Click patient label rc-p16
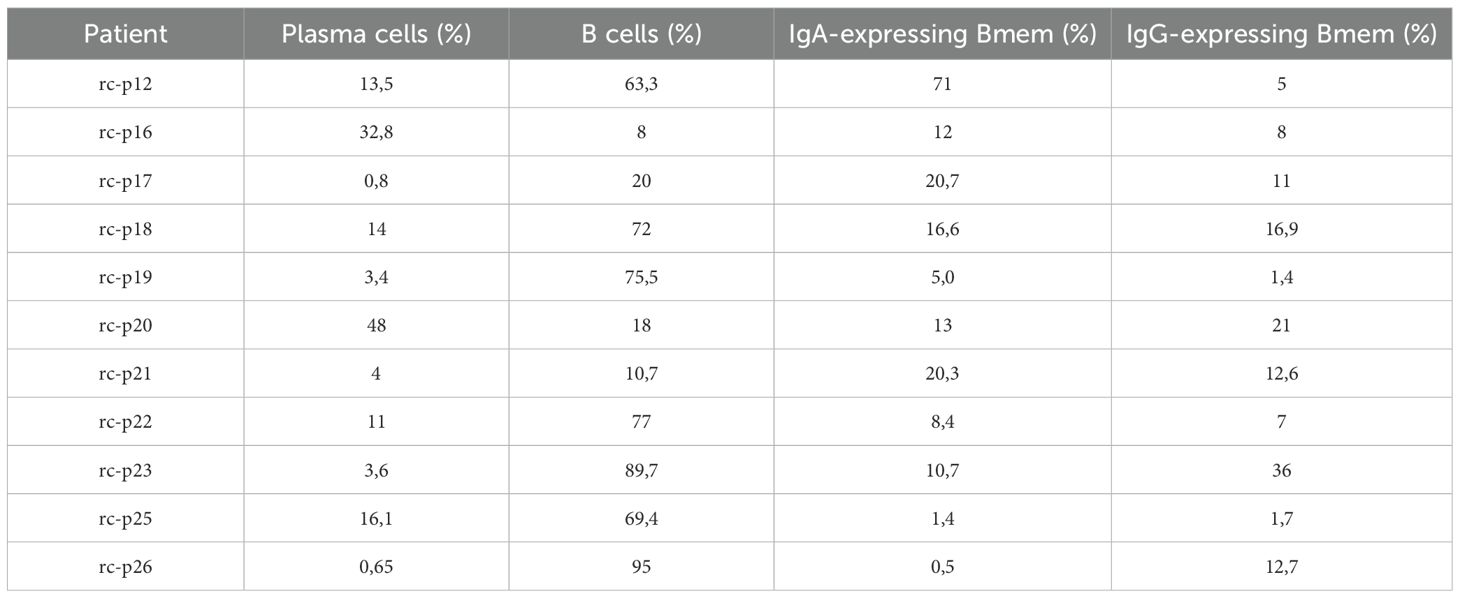The height and width of the screenshot is (598, 1460). click(126, 132)
